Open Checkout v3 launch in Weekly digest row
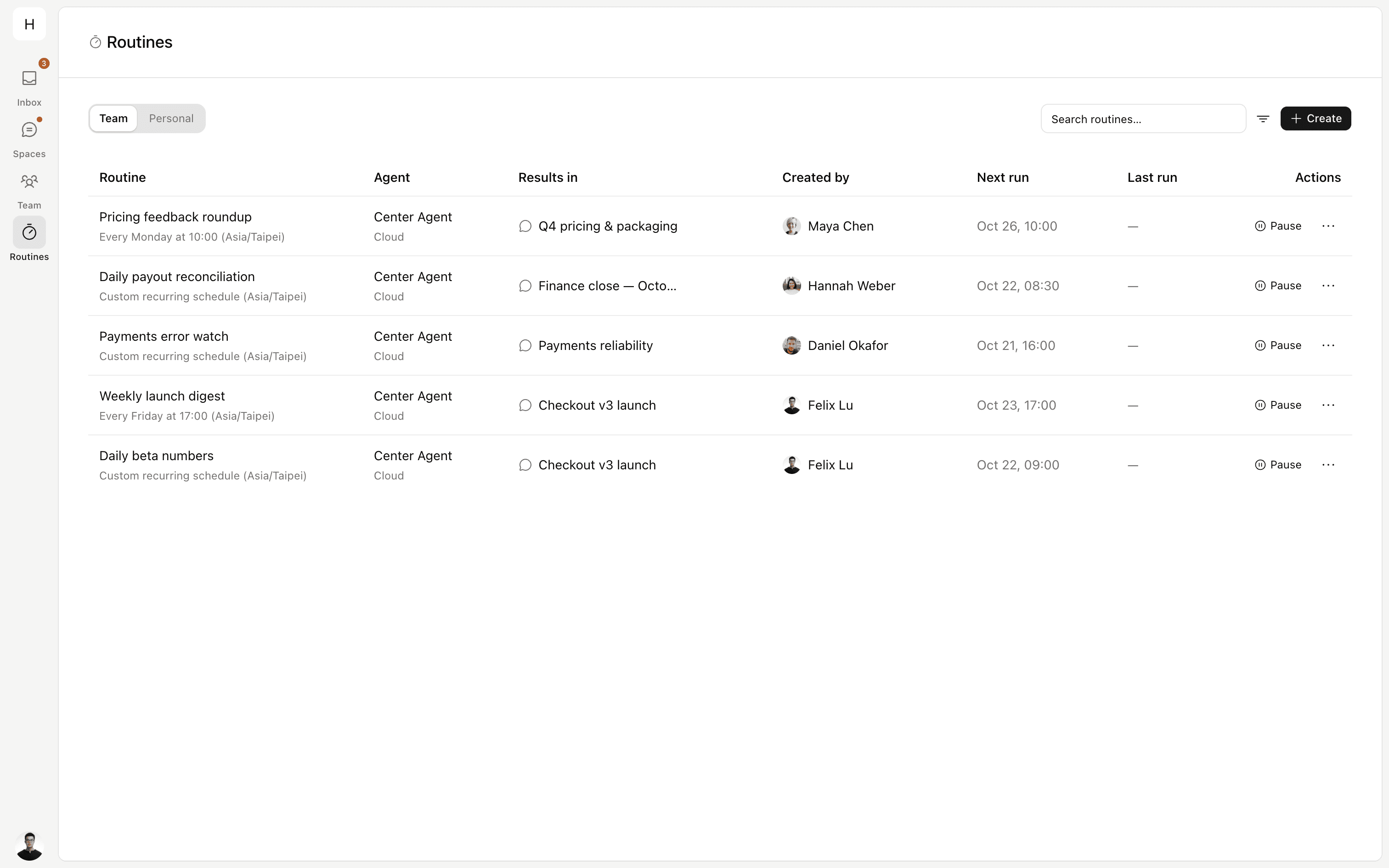 pyautogui.click(x=587, y=405)
